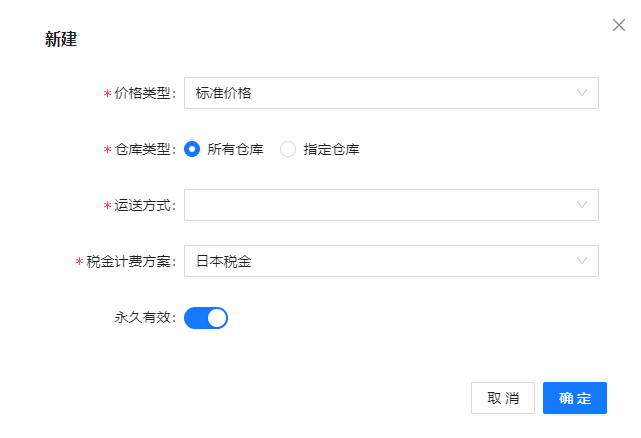
Task: Click the 指定仓库 option text
Action: pyautogui.click(x=331, y=149)
